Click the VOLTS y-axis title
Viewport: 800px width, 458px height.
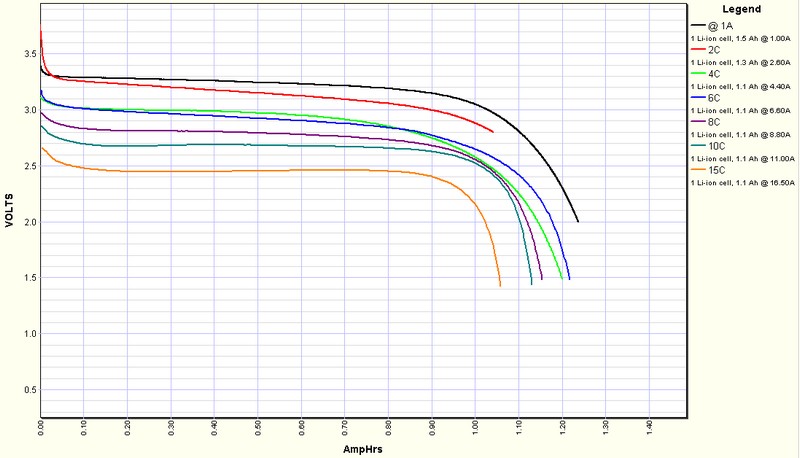tap(9, 212)
